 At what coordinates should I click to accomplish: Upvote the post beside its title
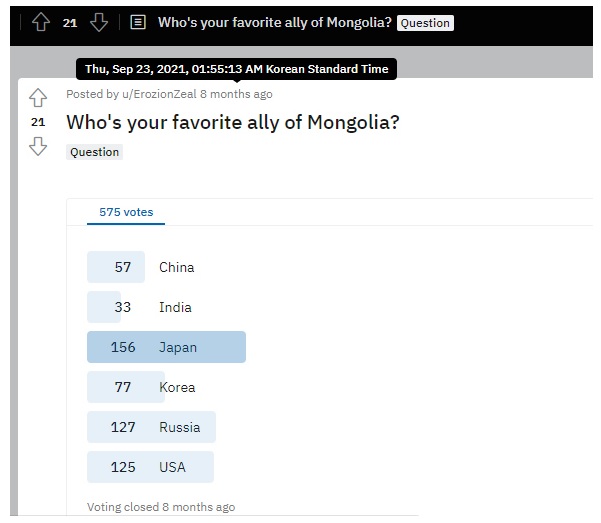[38, 97]
